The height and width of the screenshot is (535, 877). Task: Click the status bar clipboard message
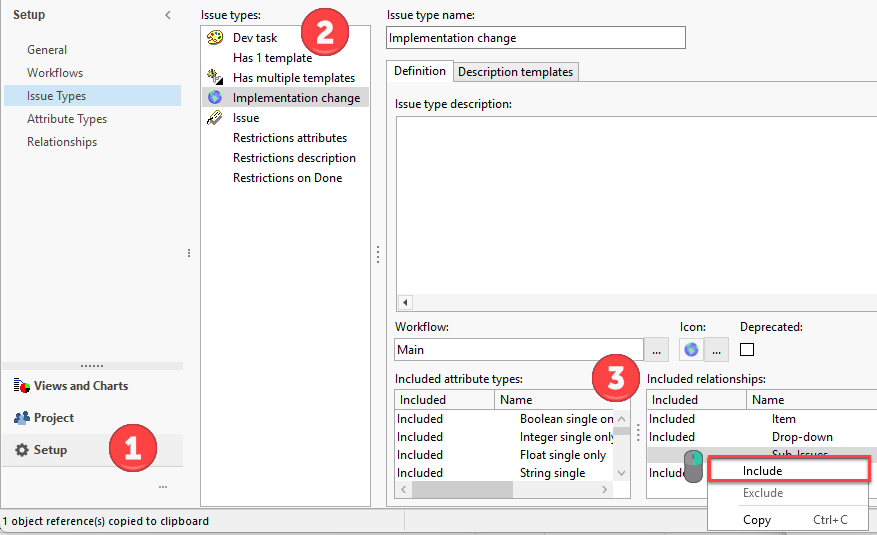coord(106,521)
